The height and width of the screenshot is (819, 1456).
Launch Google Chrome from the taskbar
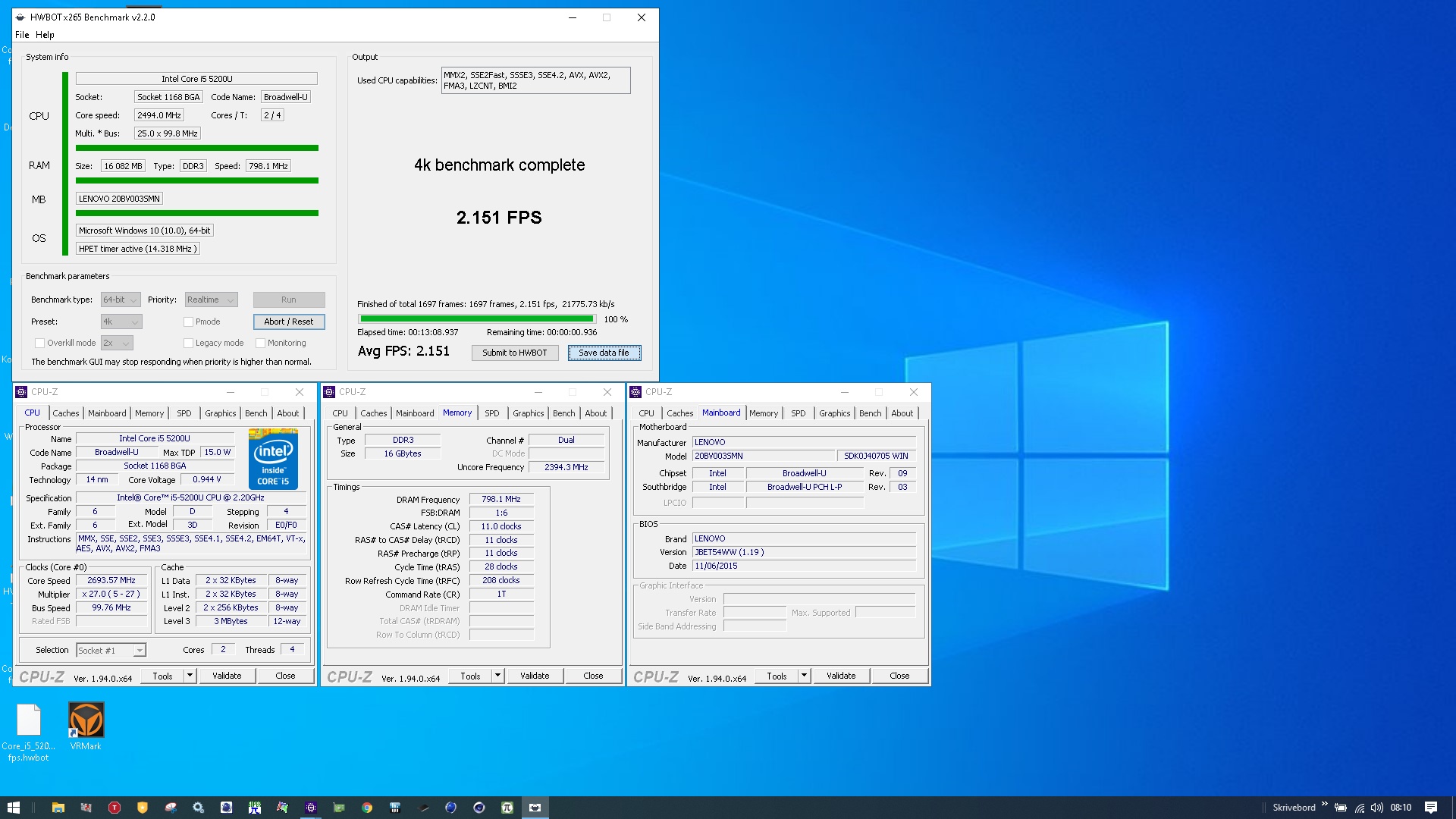366,808
